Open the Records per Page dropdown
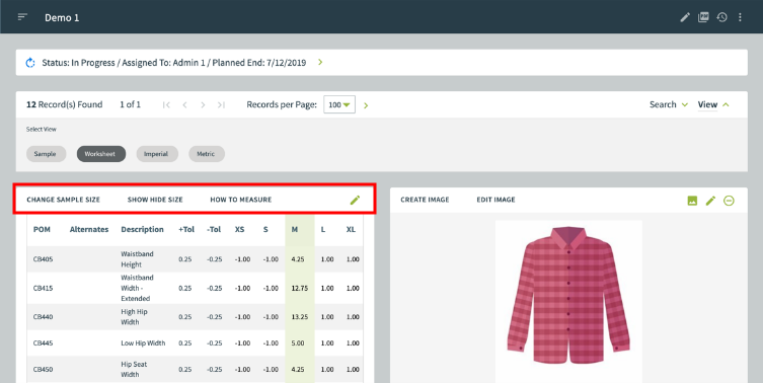The width and height of the screenshot is (763, 383). [x=339, y=105]
